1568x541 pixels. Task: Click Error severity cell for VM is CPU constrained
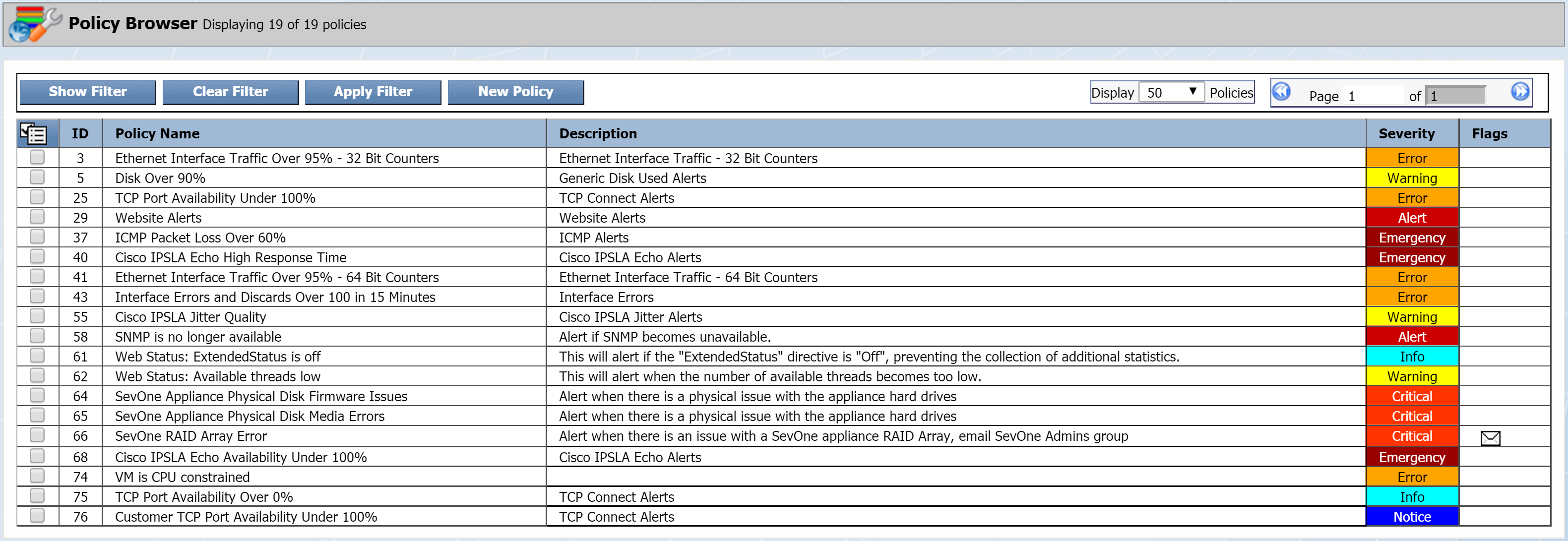coord(1412,477)
